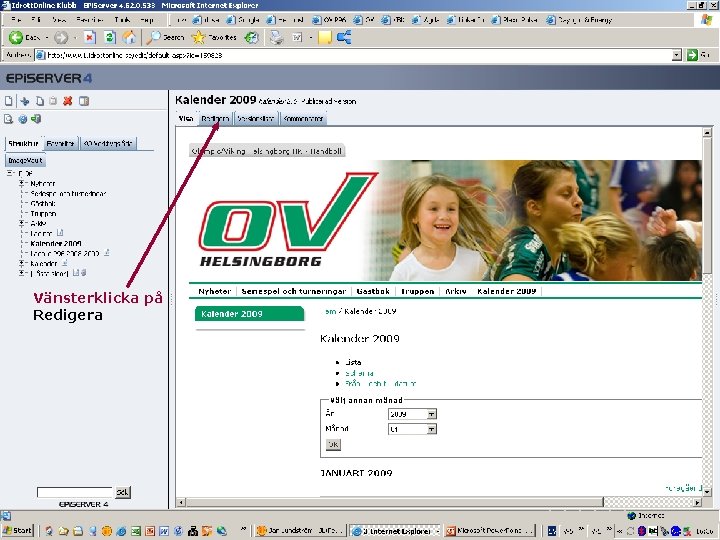Click the EPiServer copy page icon

pyautogui.click(x=40, y=101)
